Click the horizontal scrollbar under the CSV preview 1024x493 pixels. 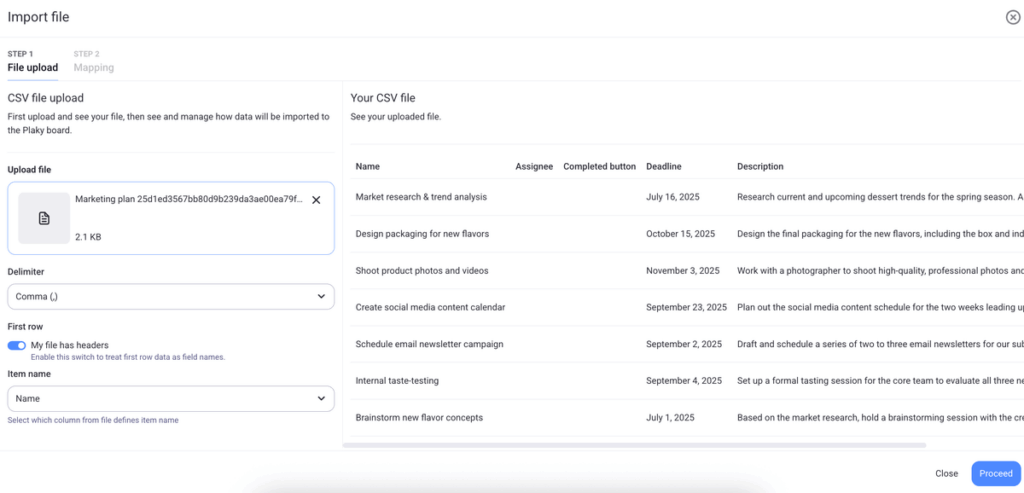634,445
